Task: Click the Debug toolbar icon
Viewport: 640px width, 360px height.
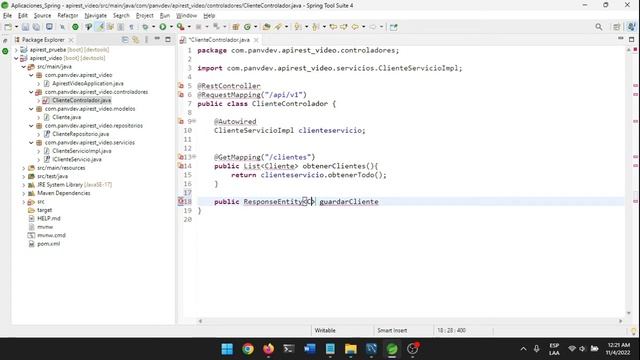Action: pos(145,27)
